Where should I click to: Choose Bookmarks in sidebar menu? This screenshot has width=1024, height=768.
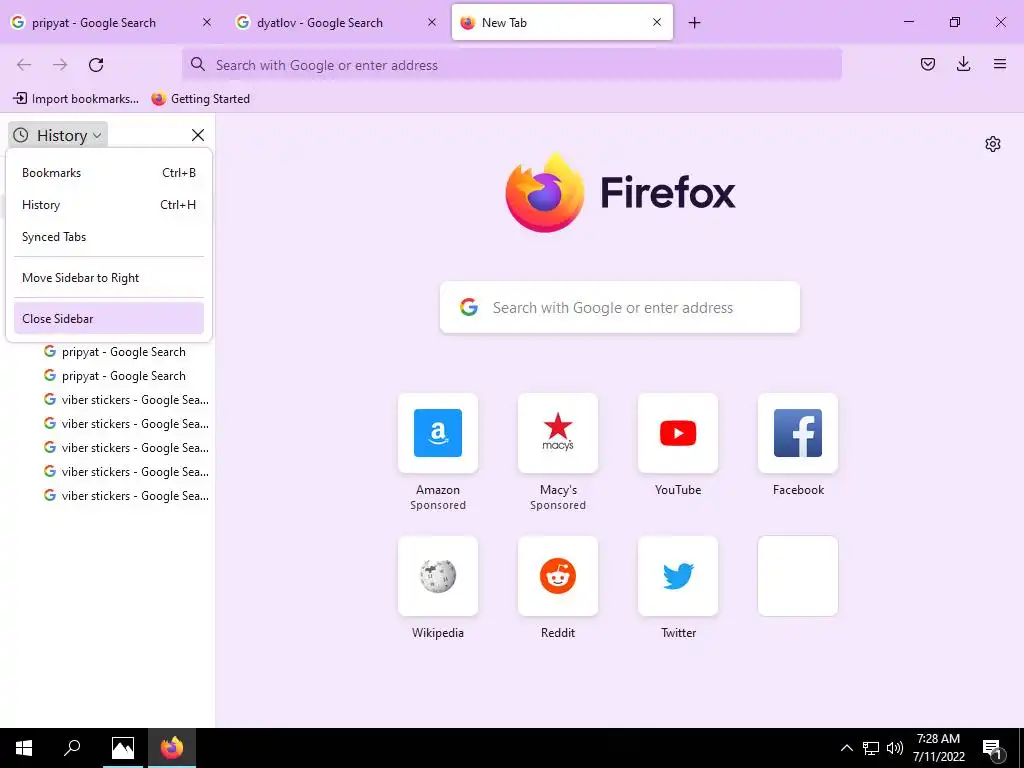point(108,173)
